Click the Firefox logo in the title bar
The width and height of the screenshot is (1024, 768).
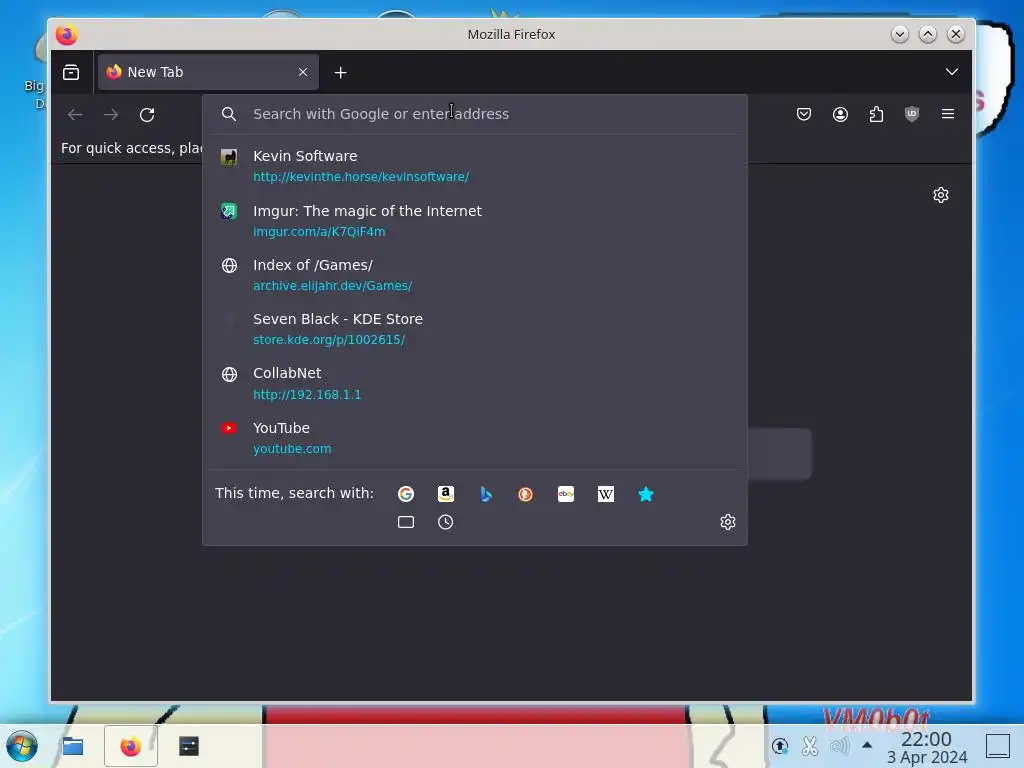(x=67, y=34)
